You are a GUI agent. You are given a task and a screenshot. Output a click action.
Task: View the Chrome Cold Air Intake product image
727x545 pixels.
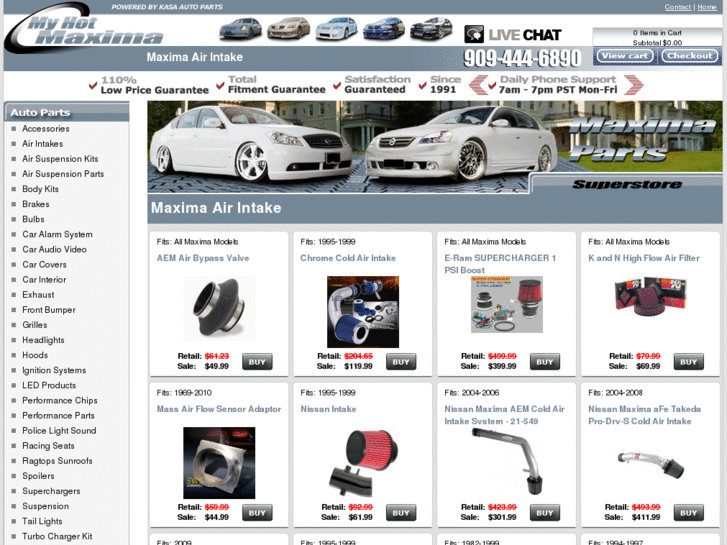click(x=363, y=312)
